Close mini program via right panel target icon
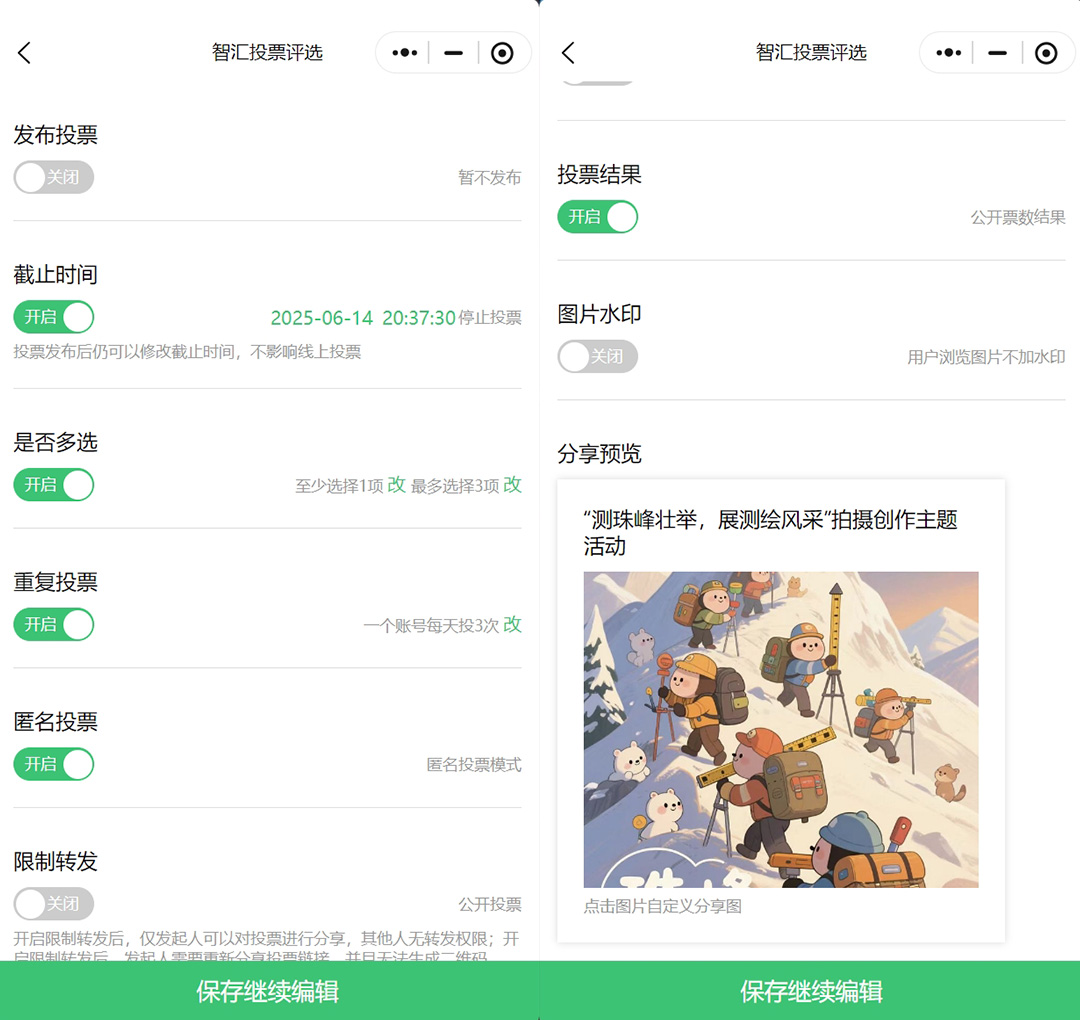Screen dimensions: 1080x1020 click(x=1046, y=53)
